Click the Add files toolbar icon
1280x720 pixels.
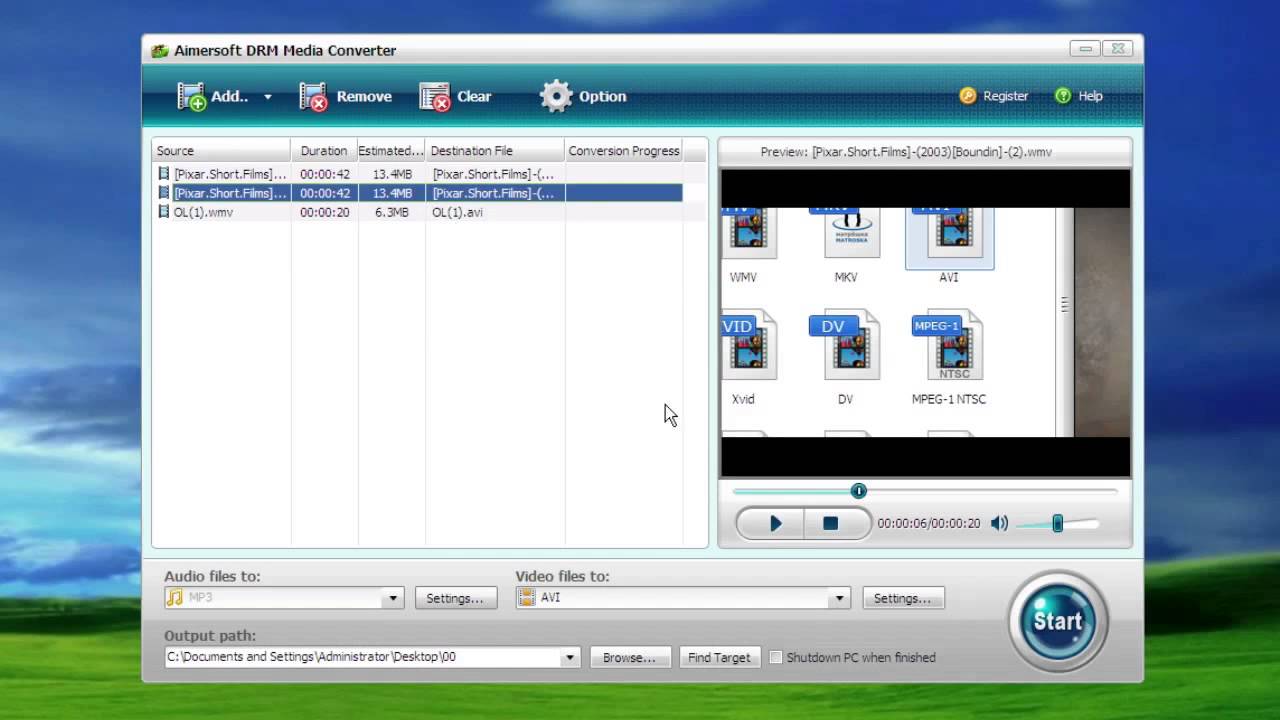(192, 96)
